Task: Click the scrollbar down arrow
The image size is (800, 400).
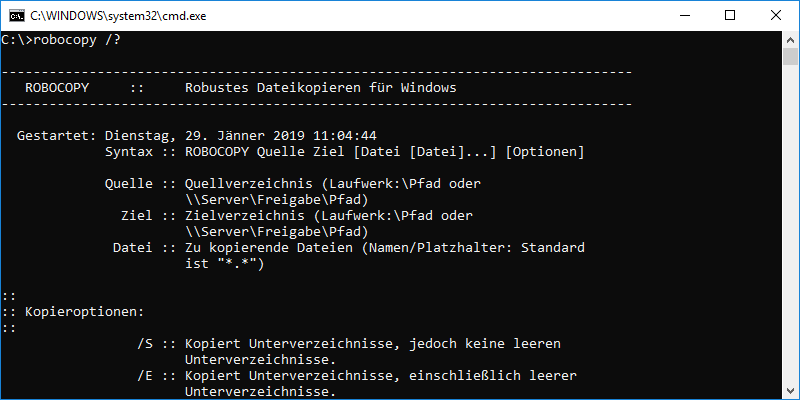Action: point(789,390)
